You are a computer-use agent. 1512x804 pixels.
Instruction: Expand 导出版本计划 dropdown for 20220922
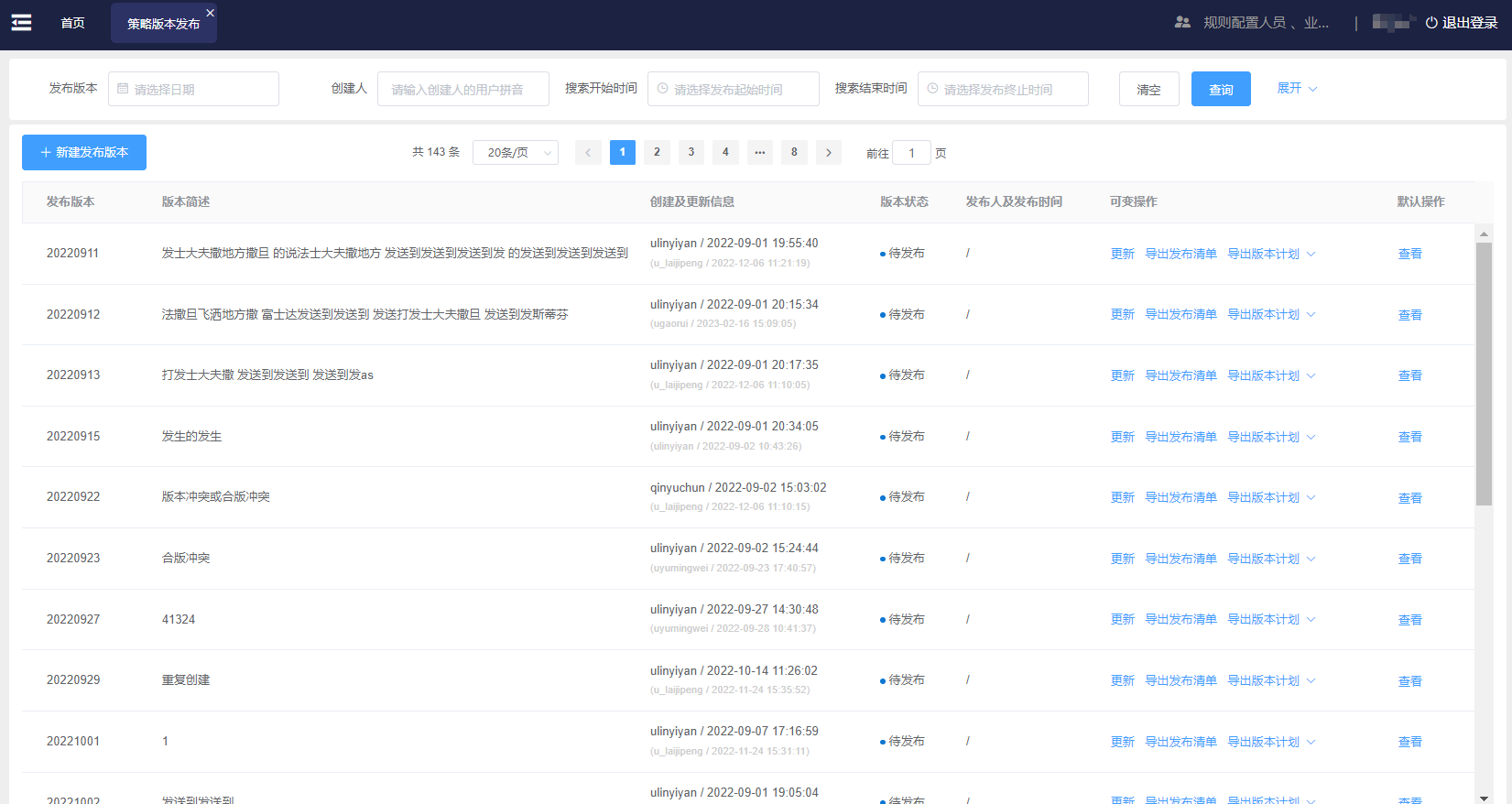pos(1271,497)
